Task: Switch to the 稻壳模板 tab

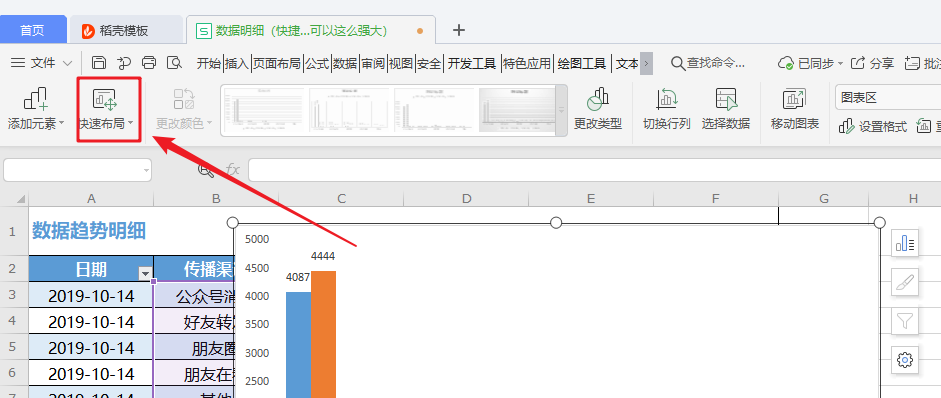Action: click(124, 31)
